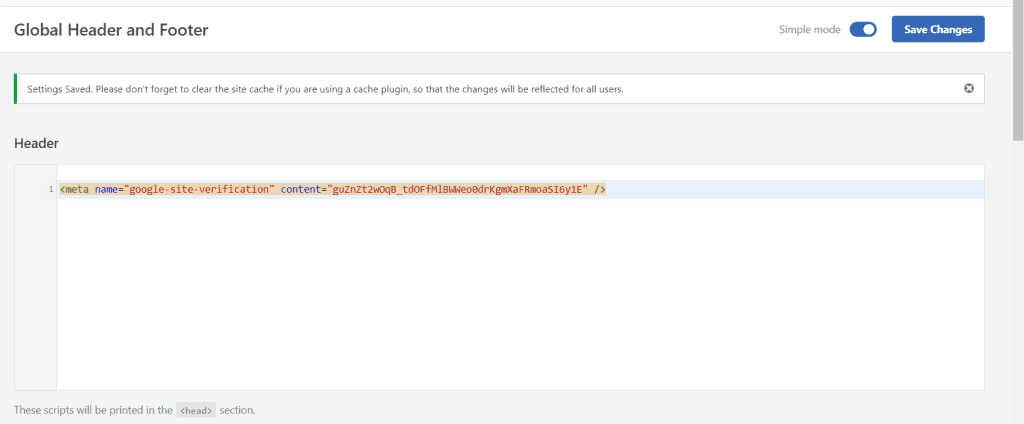Image resolution: width=1024 pixels, height=424 pixels.
Task: Toggle the Simple mode switch
Action: click(x=863, y=29)
